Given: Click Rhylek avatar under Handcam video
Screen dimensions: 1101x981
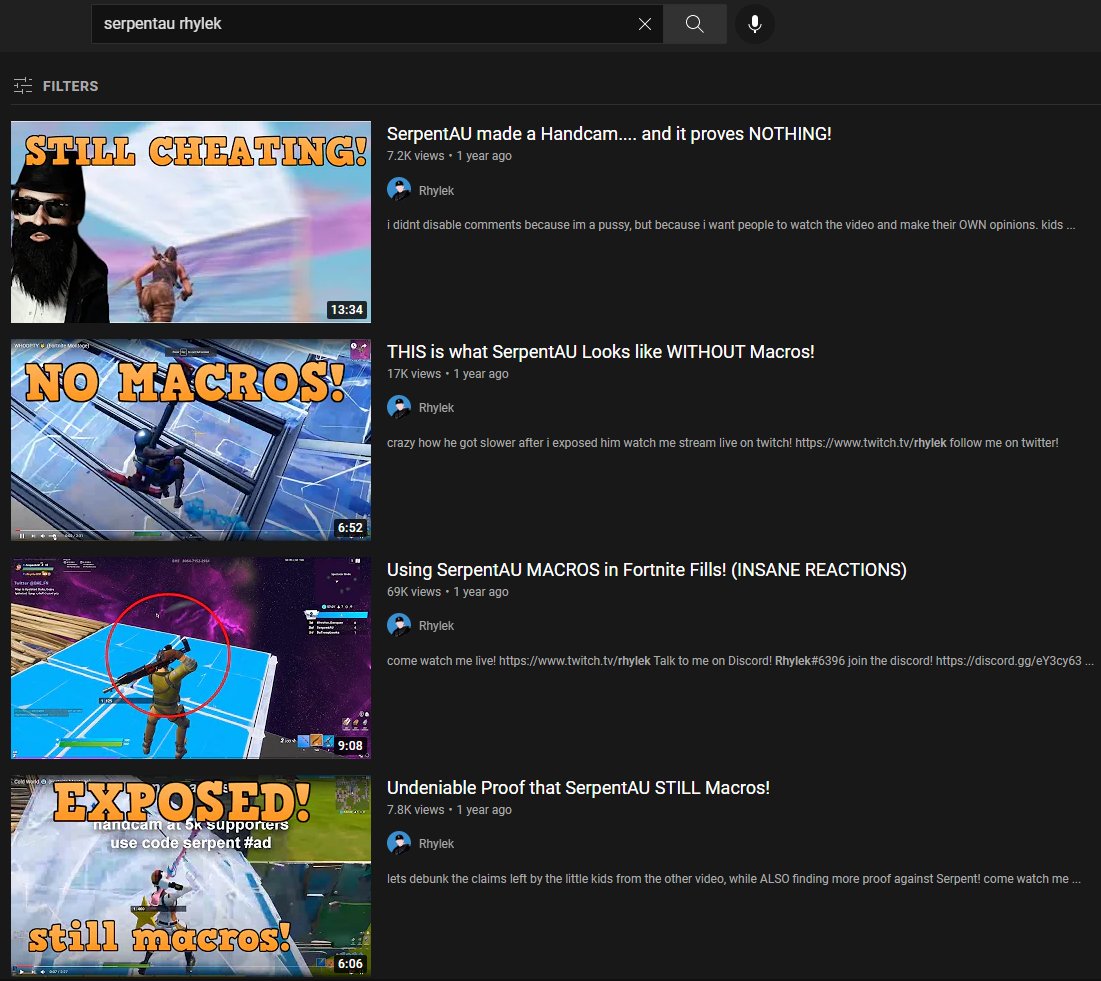Looking at the screenshot, I should [x=399, y=190].
